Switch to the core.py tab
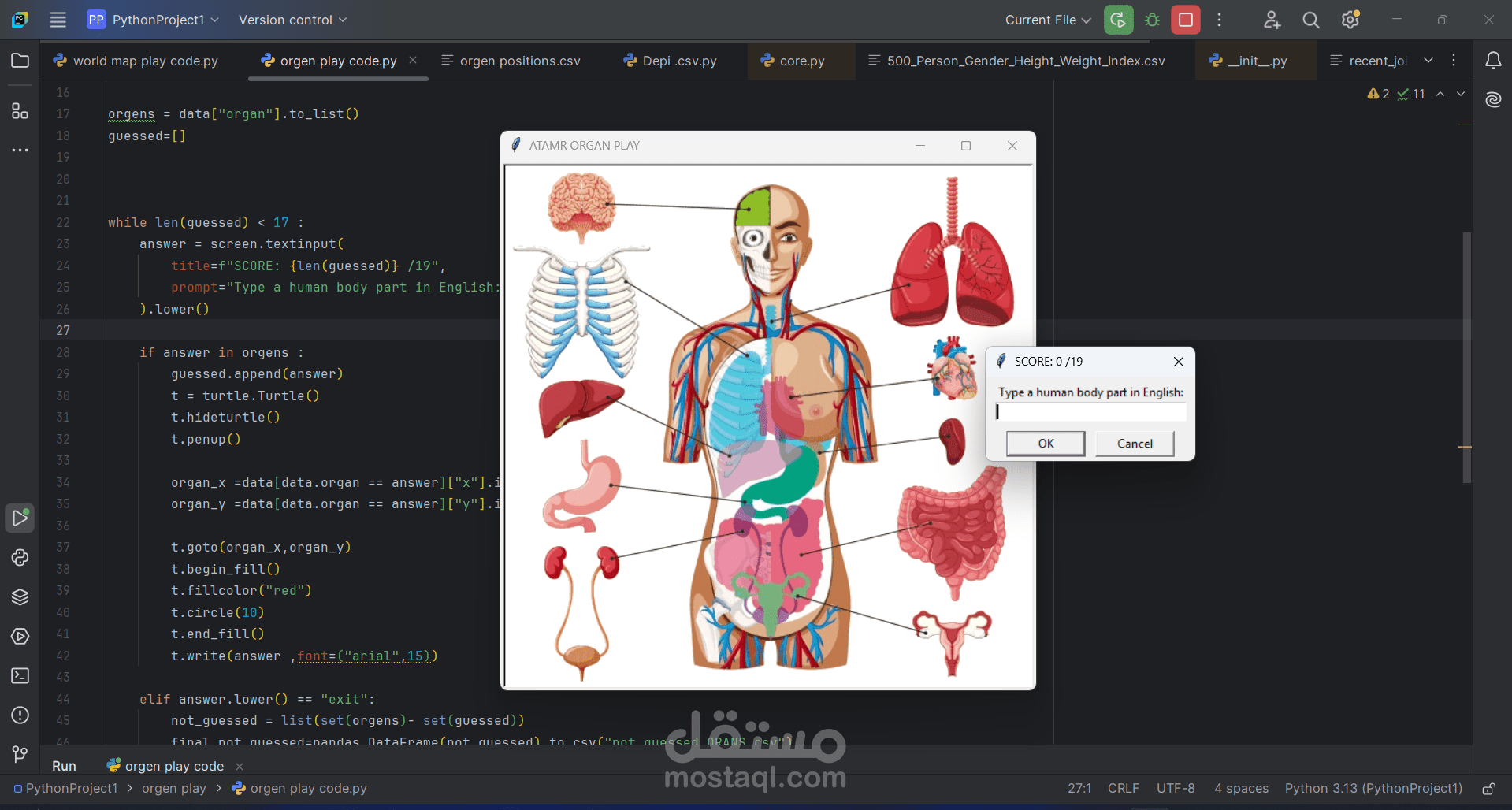Screen dimensions: 1512x810 pyautogui.click(x=801, y=61)
